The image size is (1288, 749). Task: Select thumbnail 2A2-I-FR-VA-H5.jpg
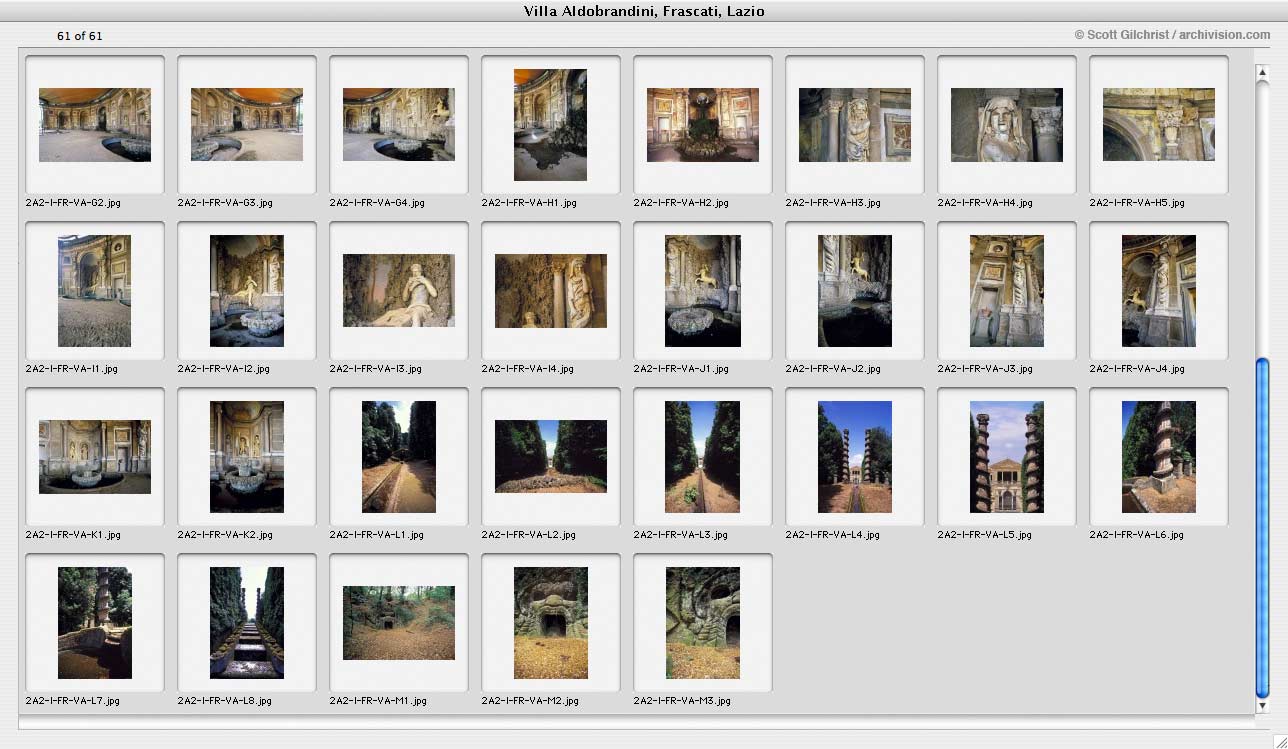pyautogui.click(x=1159, y=125)
